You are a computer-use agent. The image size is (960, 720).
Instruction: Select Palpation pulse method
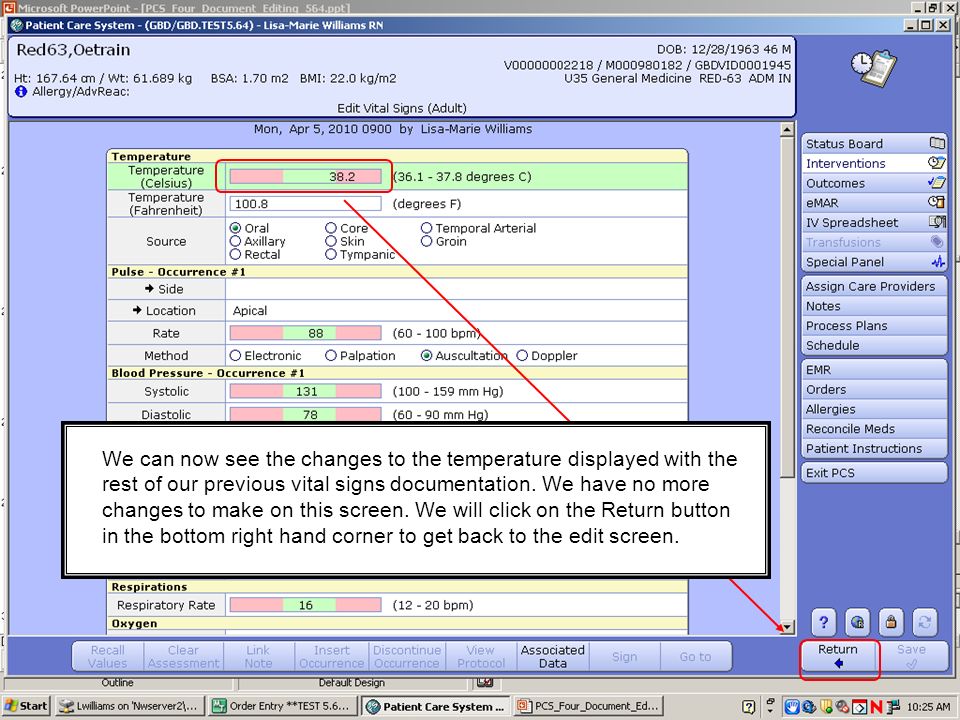(x=331, y=355)
